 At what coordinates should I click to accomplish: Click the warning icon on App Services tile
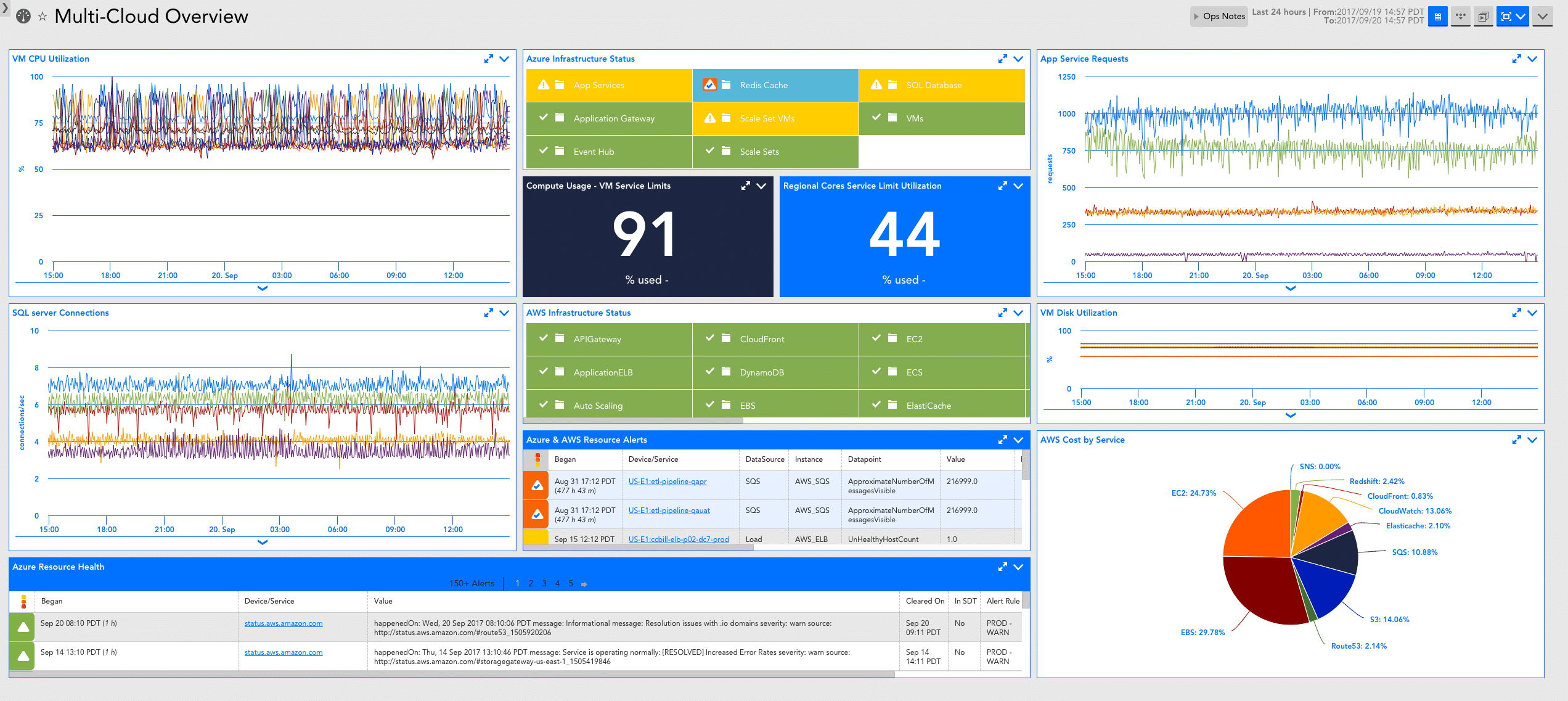[544, 84]
